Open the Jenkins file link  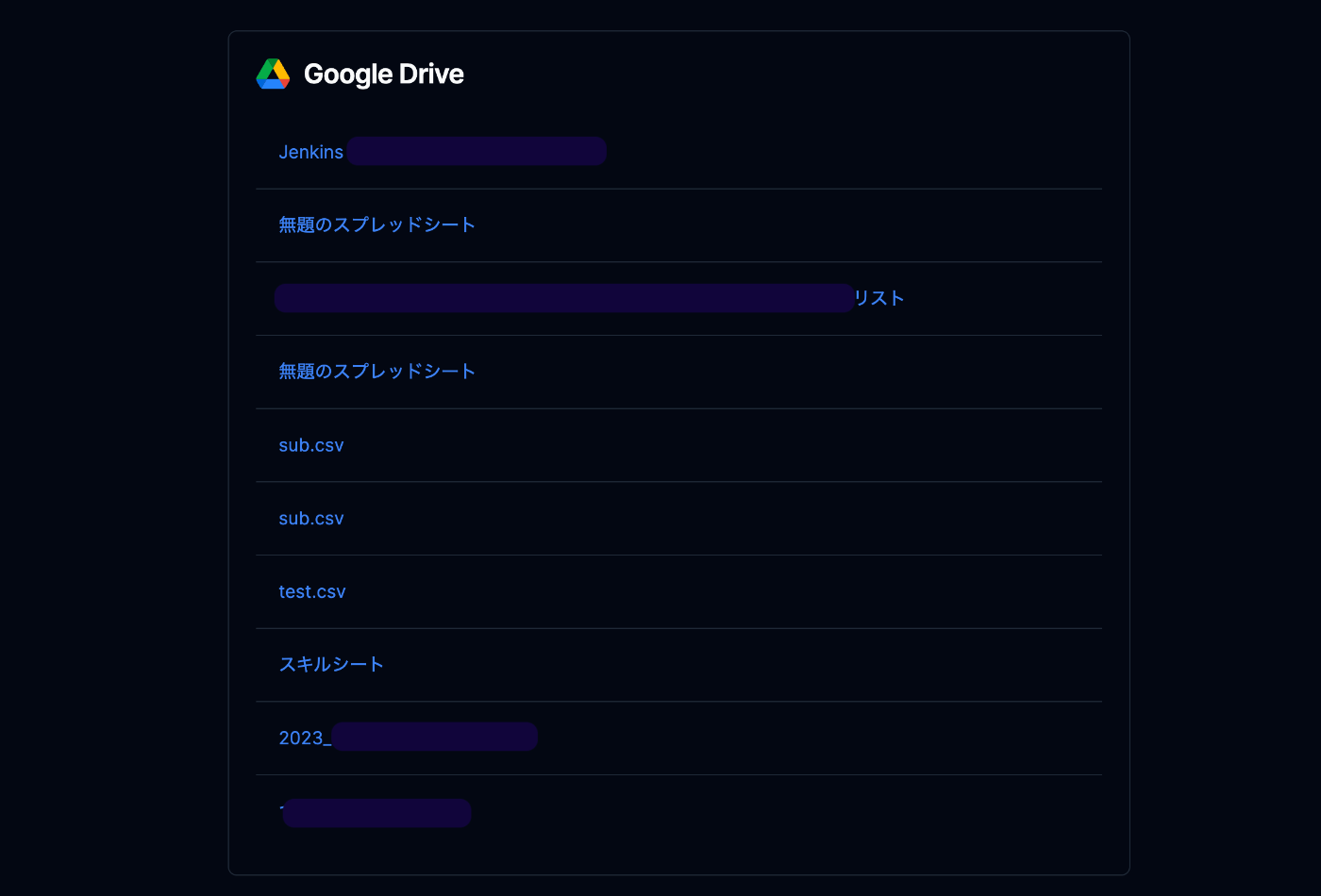click(x=443, y=152)
